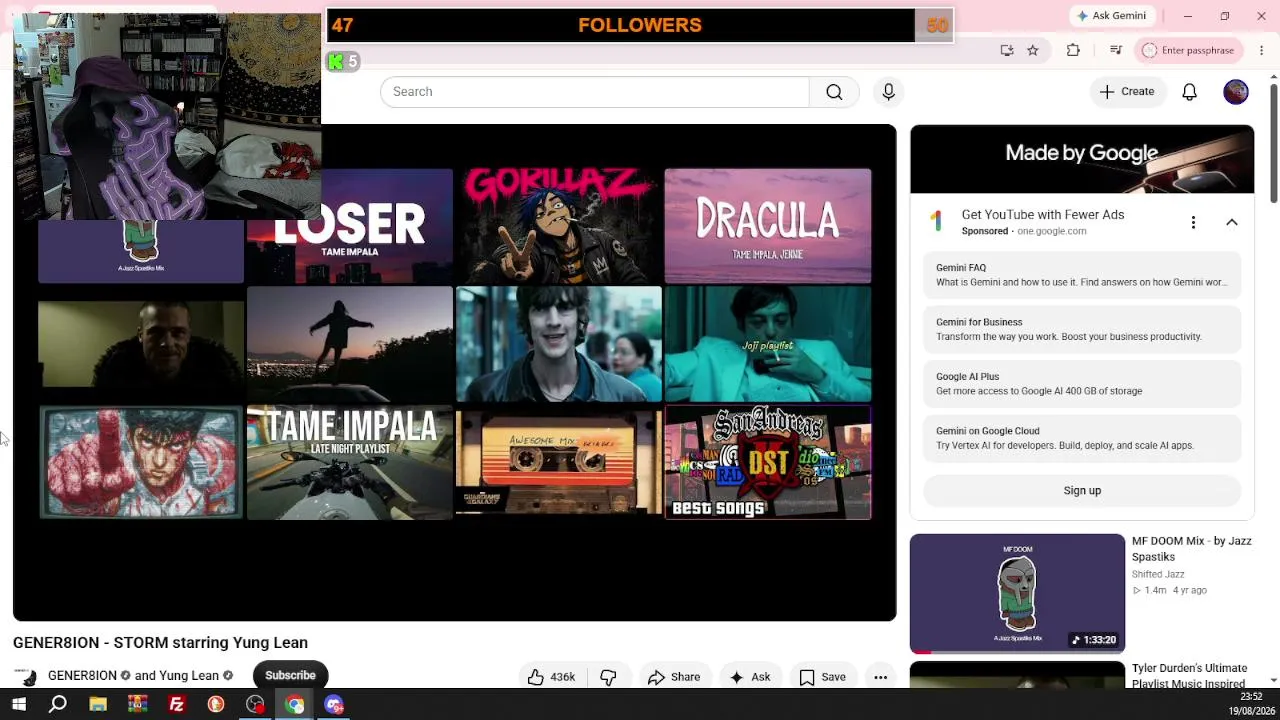Open more actions ellipsis under video
Viewport: 1280px width, 720px height.
point(880,677)
